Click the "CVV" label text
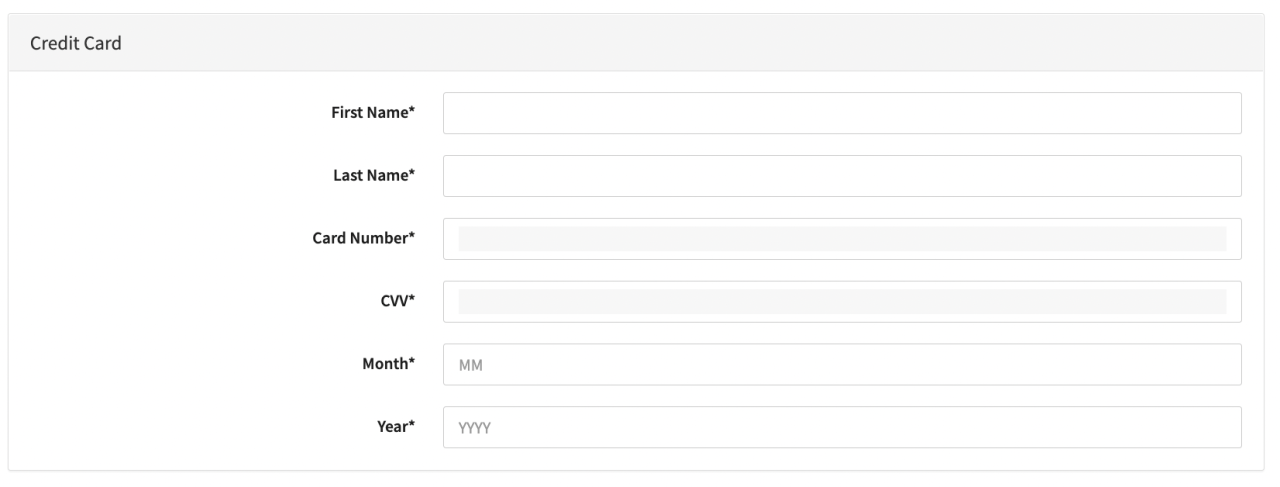This screenshot has width=1280, height=487. pos(393,302)
